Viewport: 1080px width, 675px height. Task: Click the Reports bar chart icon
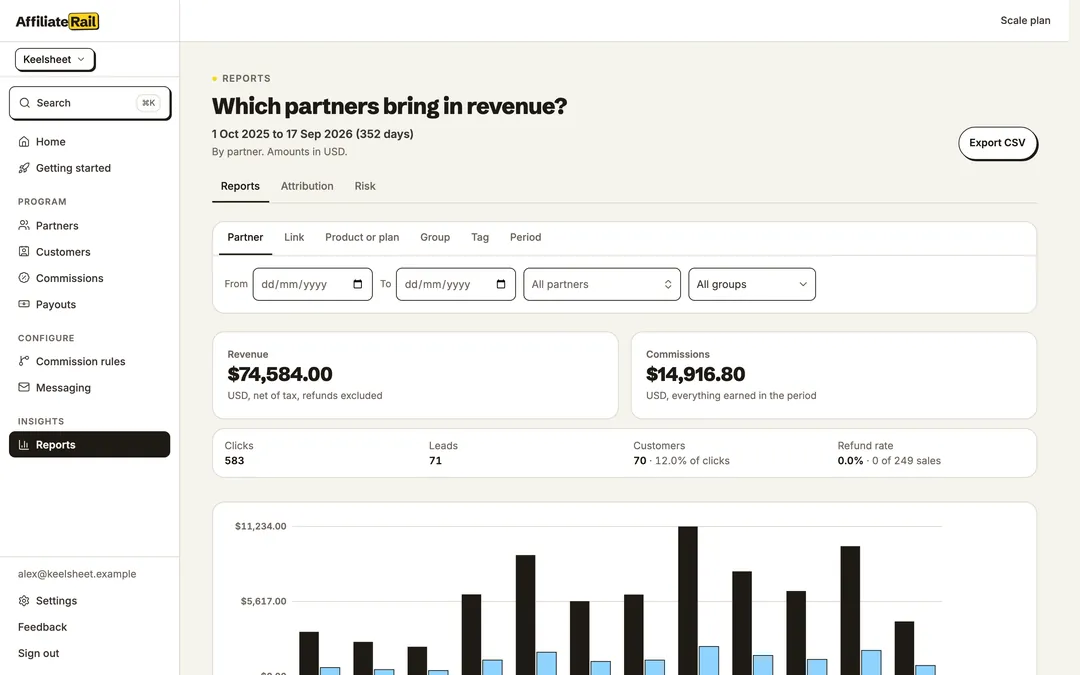pyautogui.click(x=24, y=445)
